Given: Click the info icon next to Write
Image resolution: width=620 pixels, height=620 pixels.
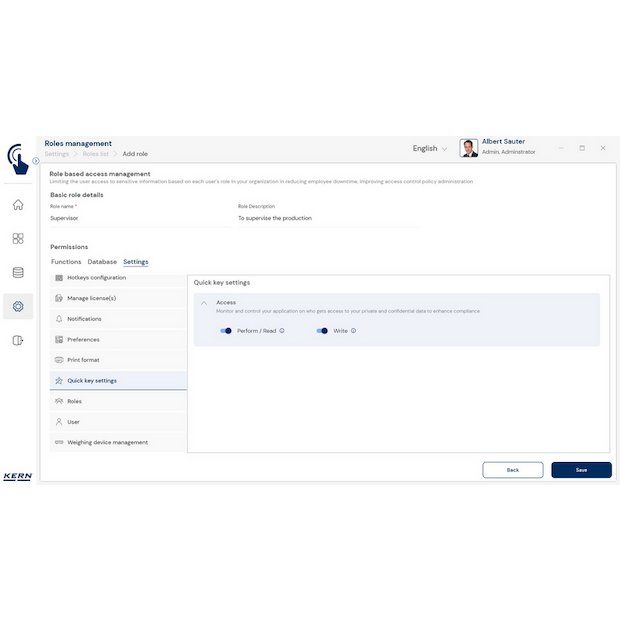Looking at the screenshot, I should [x=353, y=330].
